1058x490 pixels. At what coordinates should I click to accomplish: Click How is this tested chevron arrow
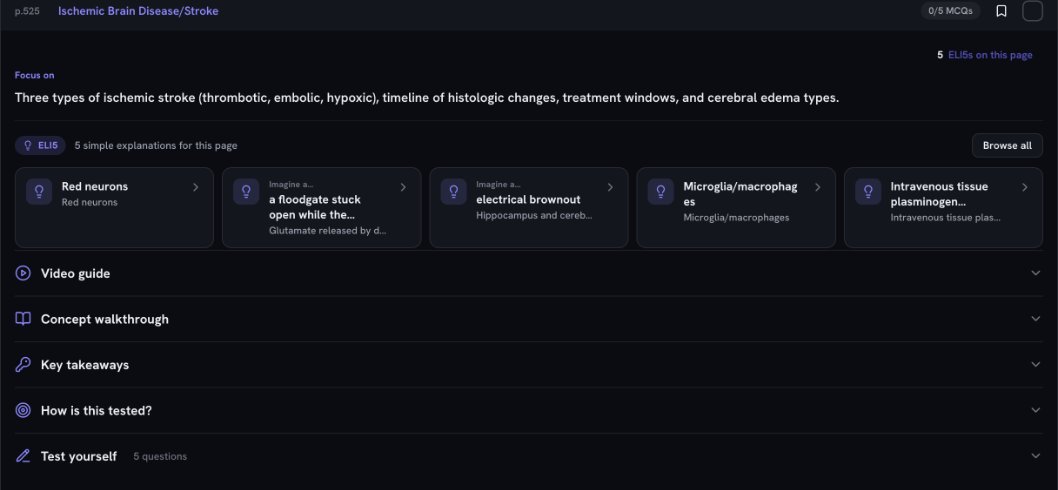(1035, 410)
